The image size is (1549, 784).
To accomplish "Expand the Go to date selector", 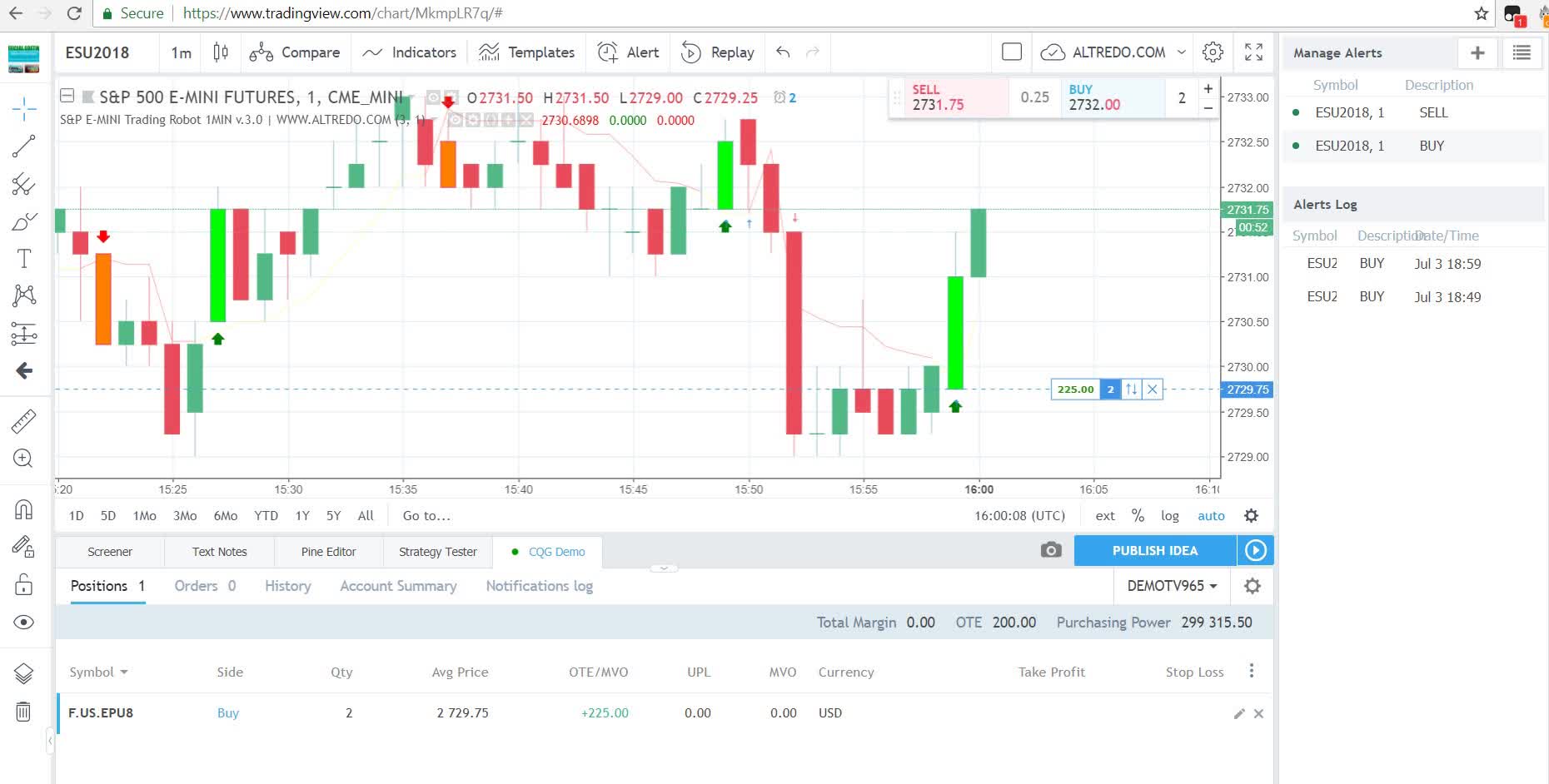I will click(426, 515).
